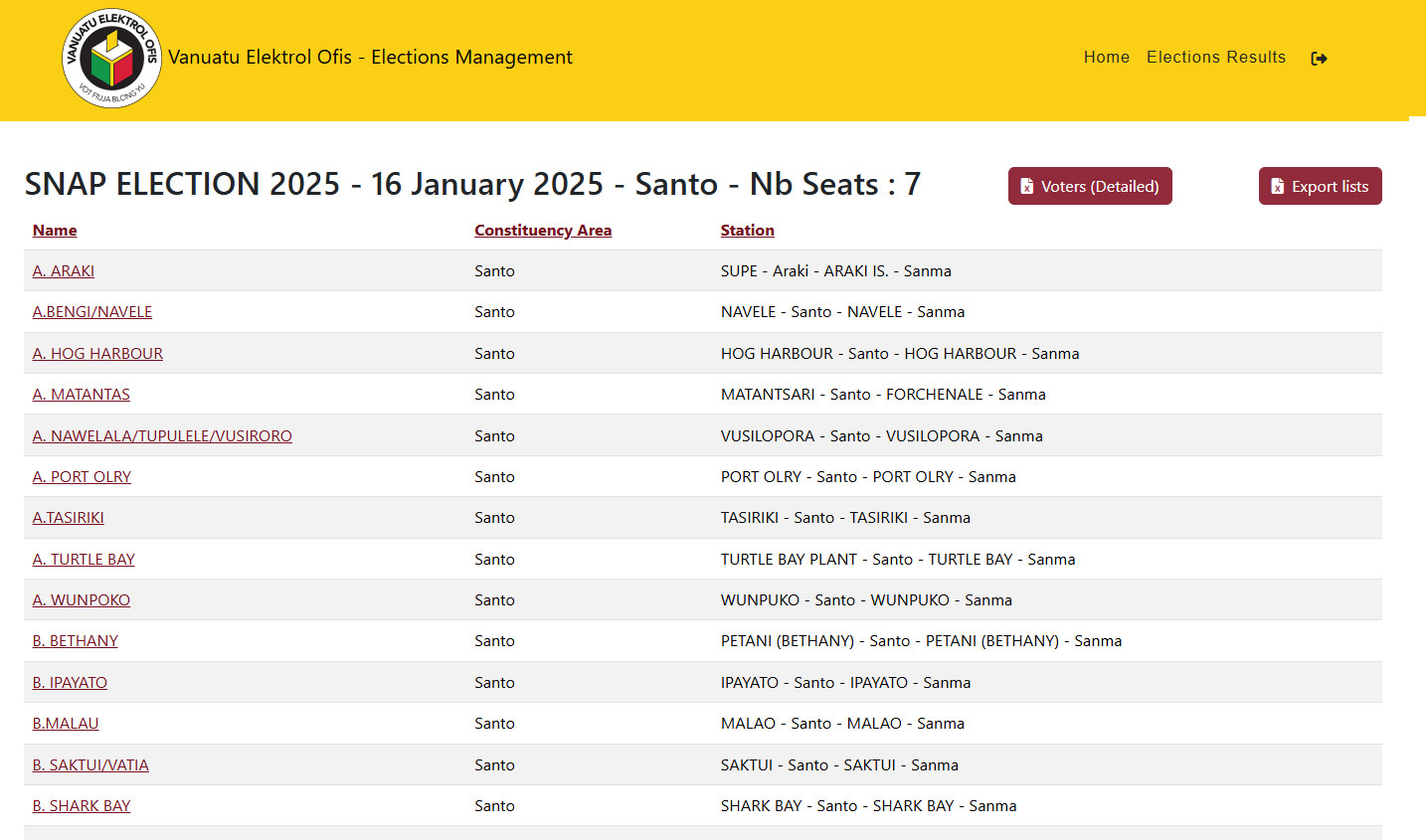Viewport: 1426px width, 840px height.
Task: Click the B.MALAU station link
Action: pos(66,724)
